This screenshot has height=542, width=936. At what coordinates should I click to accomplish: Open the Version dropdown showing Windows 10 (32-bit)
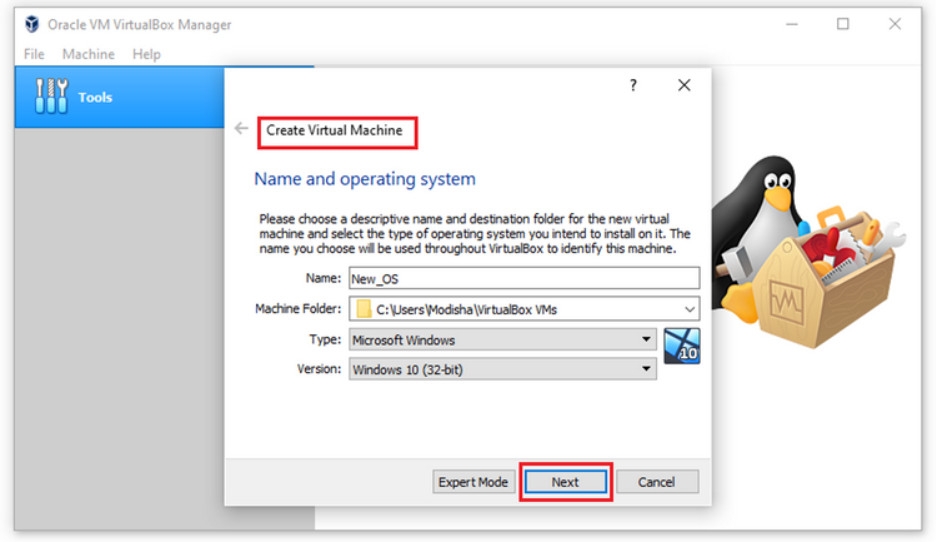503,369
